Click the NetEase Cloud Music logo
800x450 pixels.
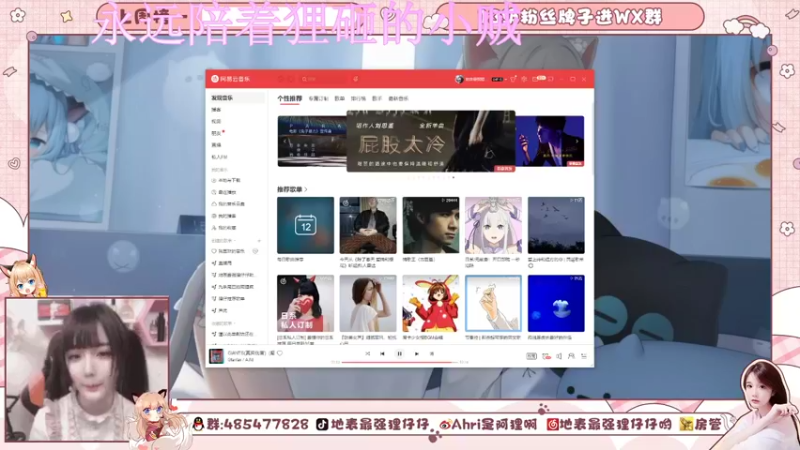click(x=231, y=79)
